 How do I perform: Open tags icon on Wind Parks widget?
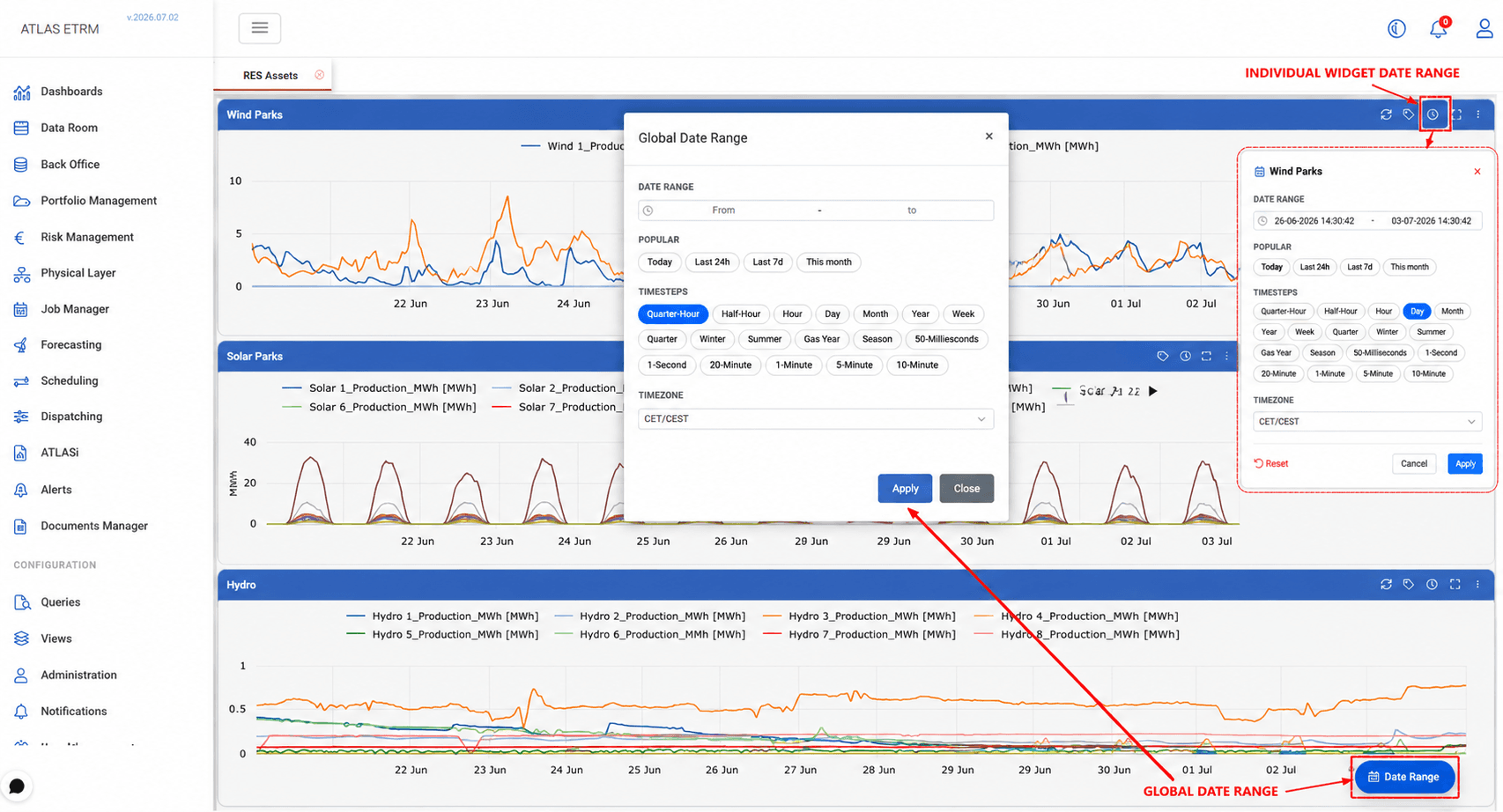coord(1409,114)
